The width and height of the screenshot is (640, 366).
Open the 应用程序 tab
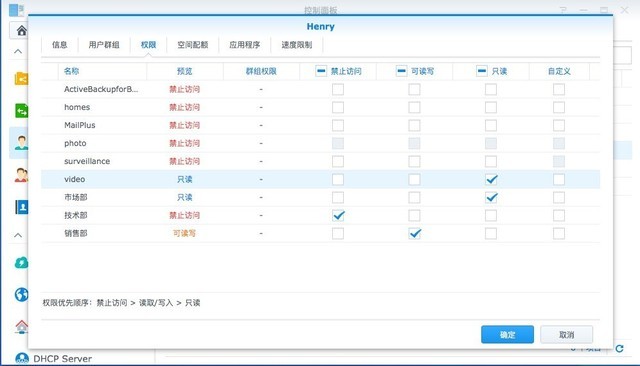coord(244,45)
